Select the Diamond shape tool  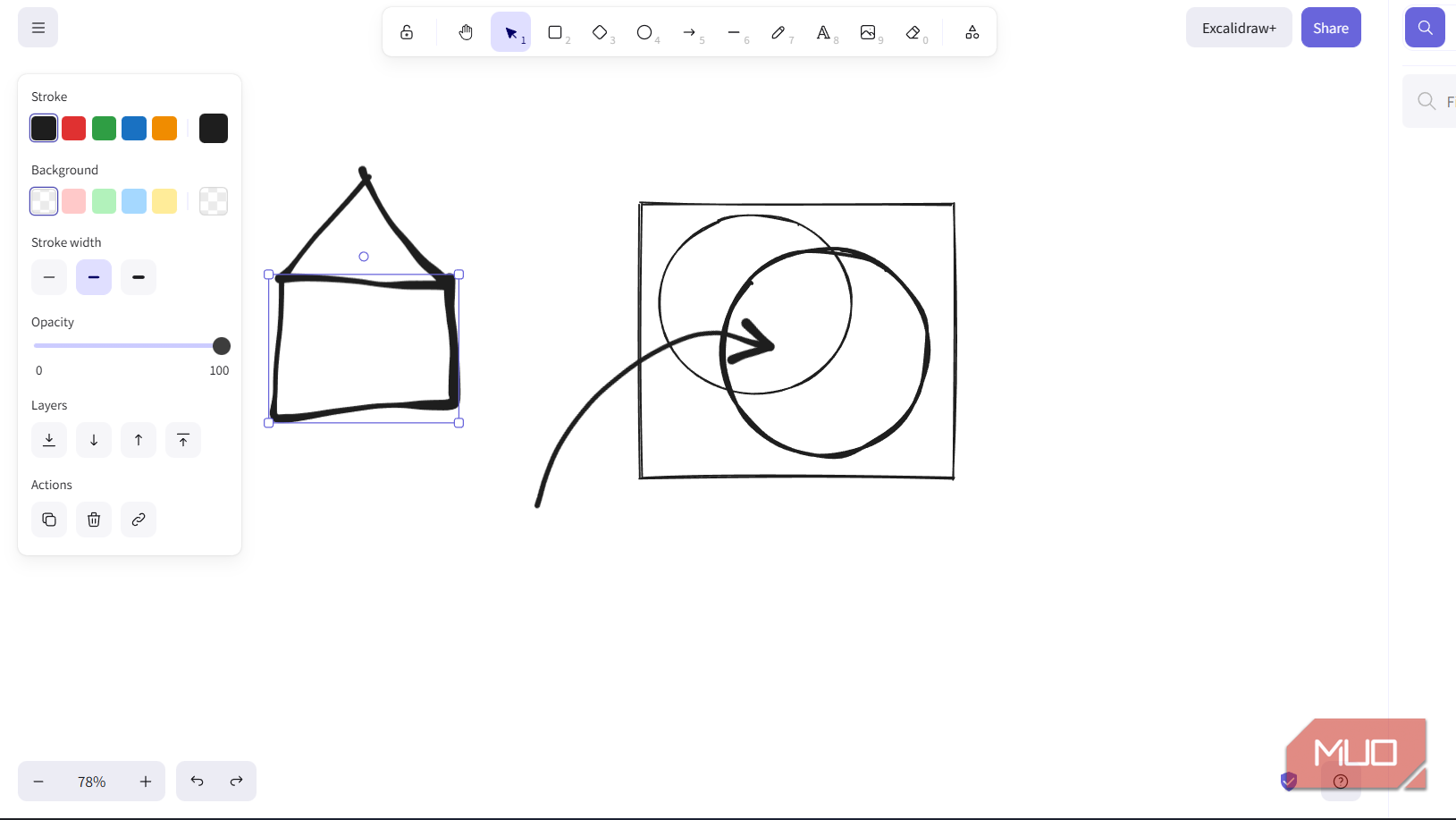tap(600, 31)
